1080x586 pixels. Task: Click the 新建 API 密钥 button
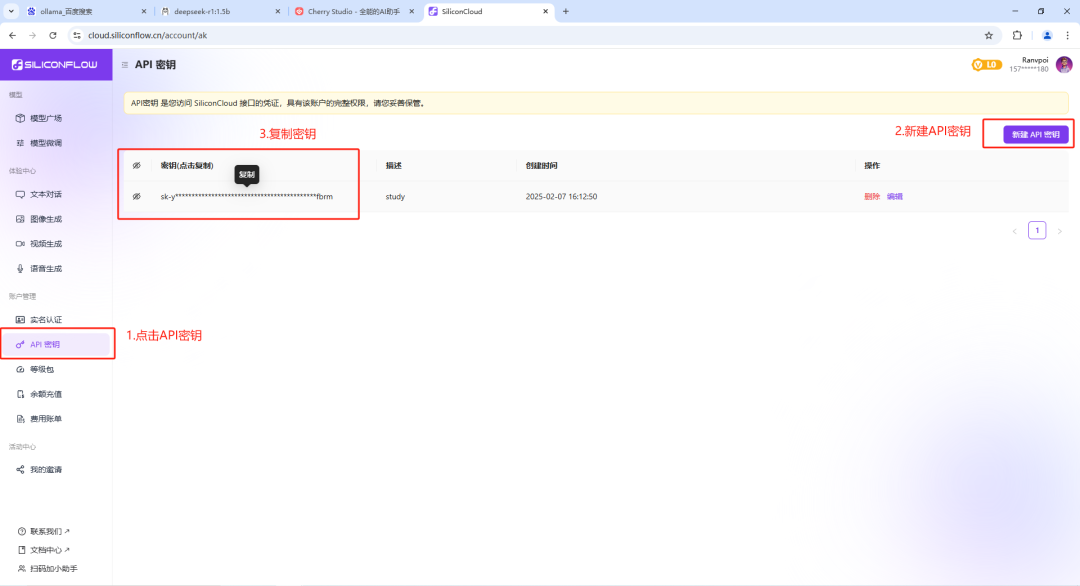point(1035,134)
